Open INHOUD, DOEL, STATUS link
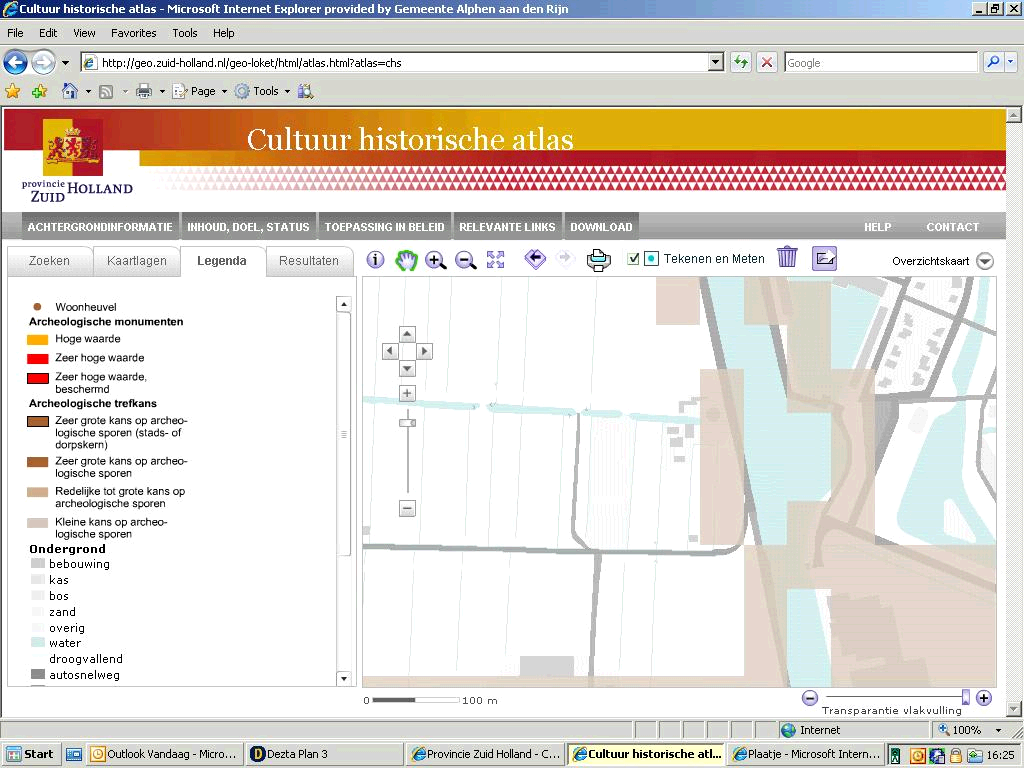This screenshot has height=768, width=1024. 248,227
